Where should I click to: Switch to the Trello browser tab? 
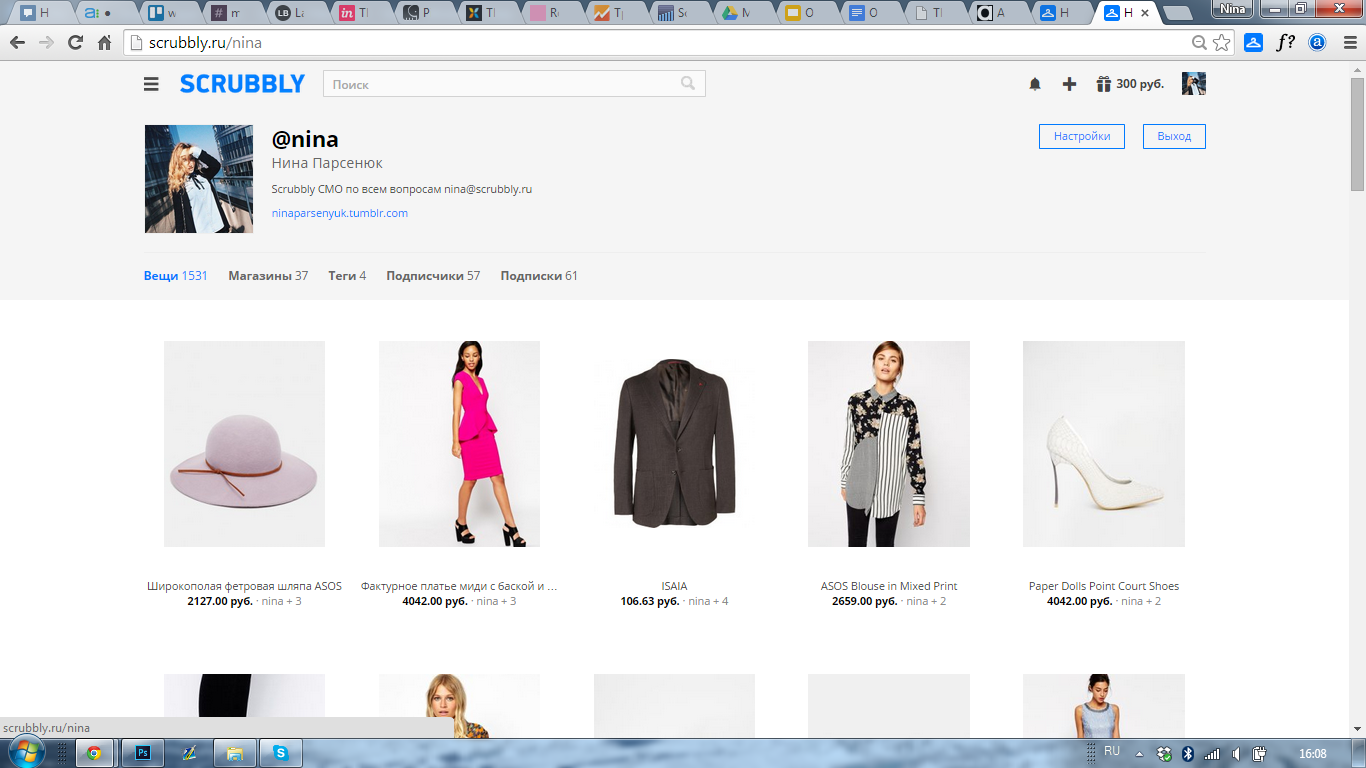pos(160,14)
